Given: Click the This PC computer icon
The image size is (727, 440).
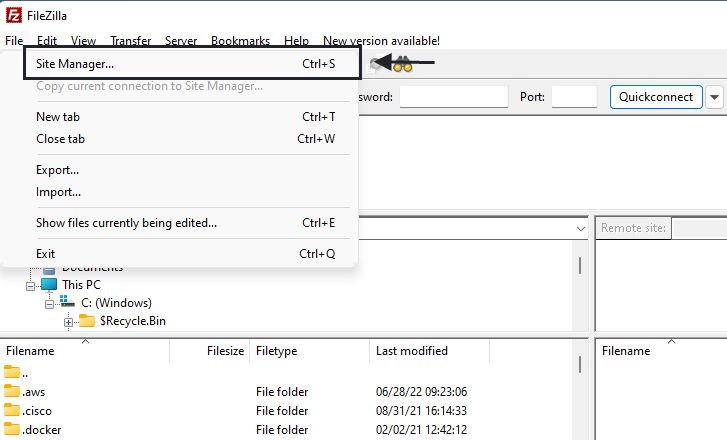Looking at the screenshot, I should tap(49, 284).
